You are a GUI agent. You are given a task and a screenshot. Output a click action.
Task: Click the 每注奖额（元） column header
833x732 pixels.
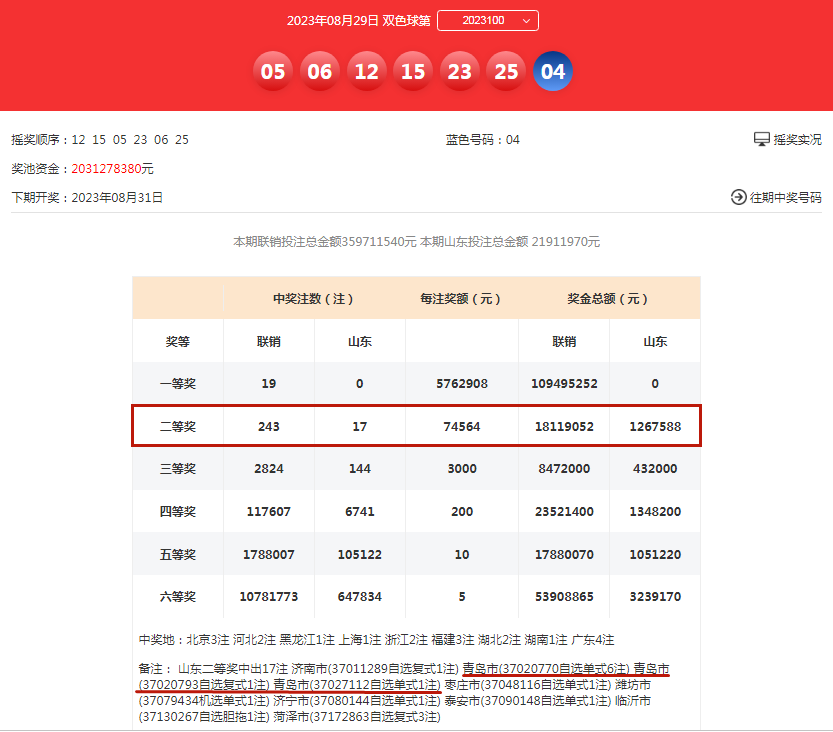click(x=462, y=299)
